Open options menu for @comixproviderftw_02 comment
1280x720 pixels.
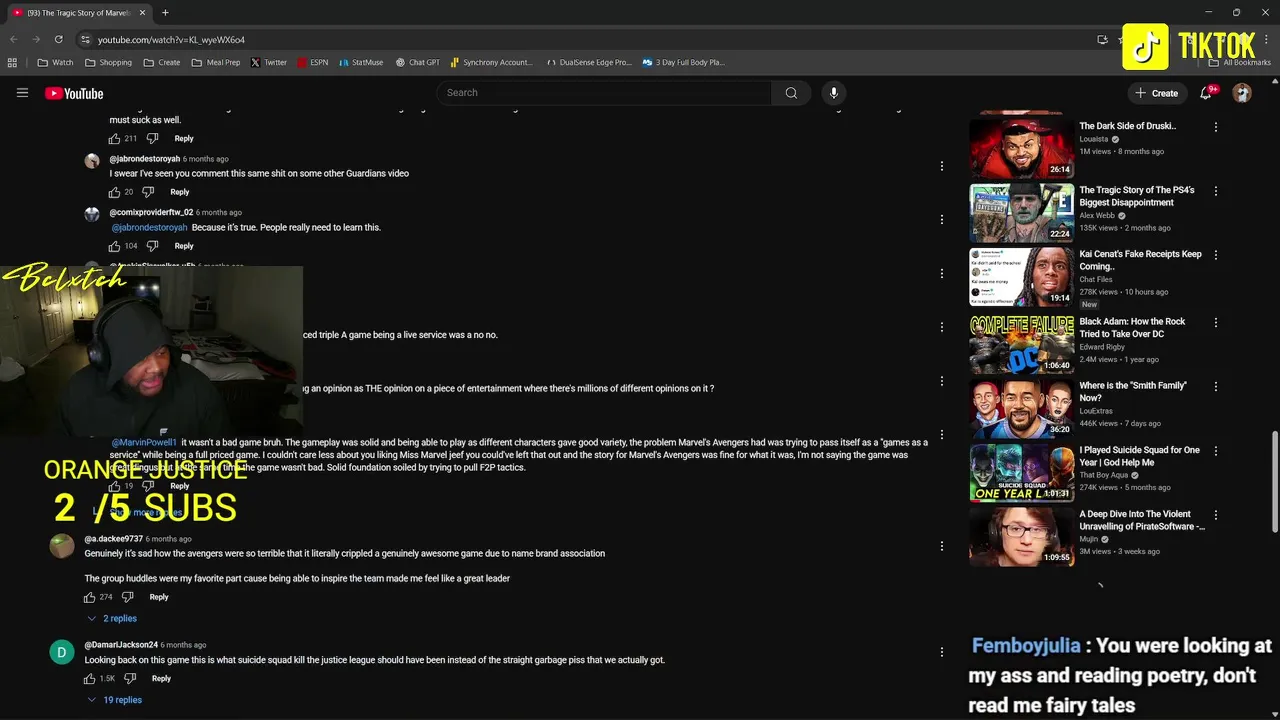click(x=941, y=219)
